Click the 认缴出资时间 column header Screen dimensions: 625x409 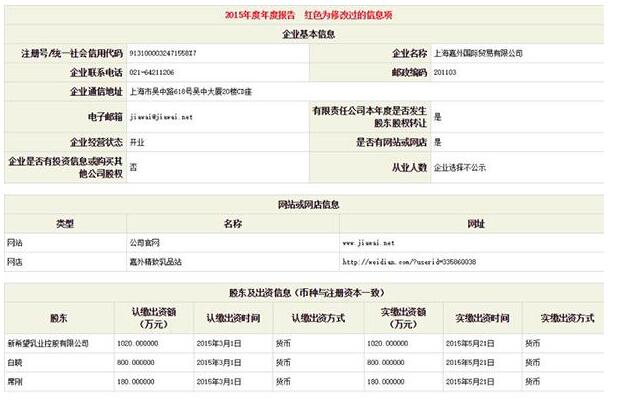(x=232, y=317)
